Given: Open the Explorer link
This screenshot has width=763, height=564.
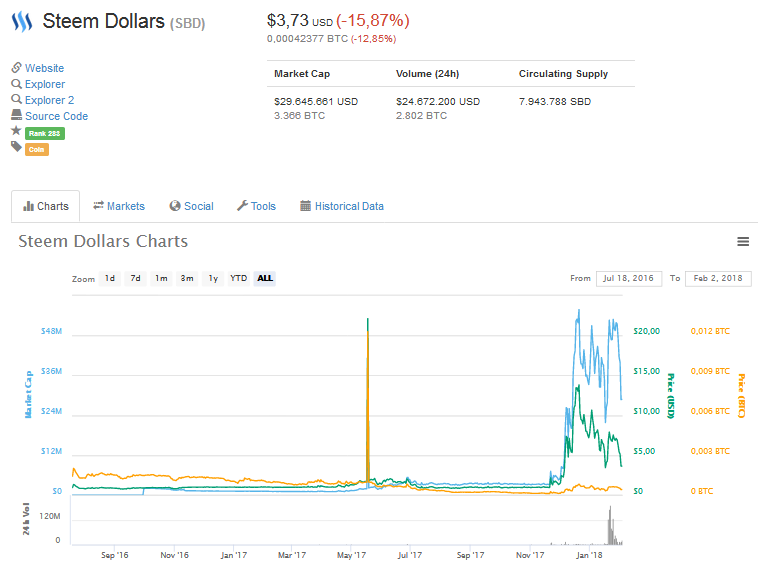Looking at the screenshot, I should click(x=45, y=84).
